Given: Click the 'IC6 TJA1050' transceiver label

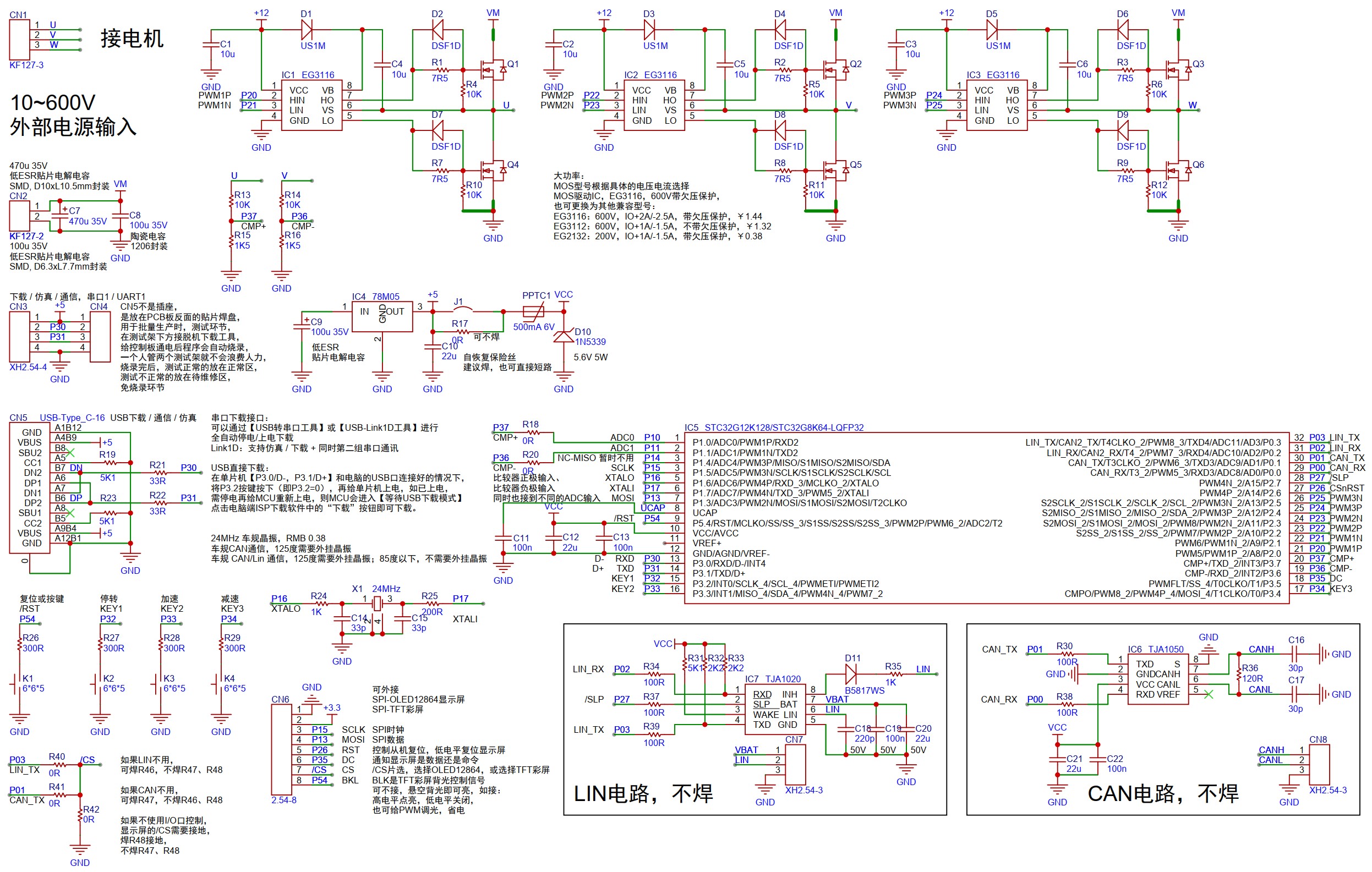Looking at the screenshot, I should (x=1156, y=649).
